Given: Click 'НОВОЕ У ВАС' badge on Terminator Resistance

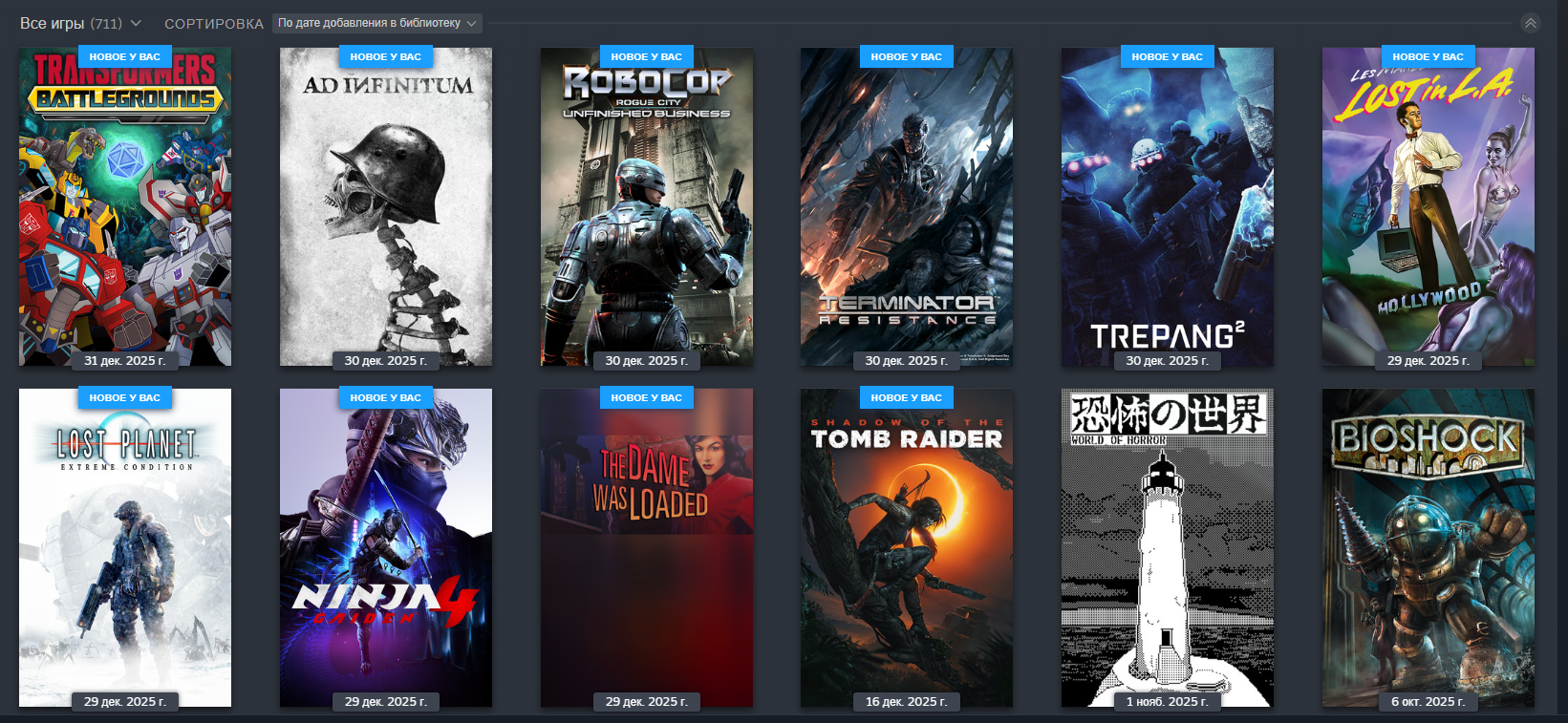Looking at the screenshot, I should coord(907,56).
